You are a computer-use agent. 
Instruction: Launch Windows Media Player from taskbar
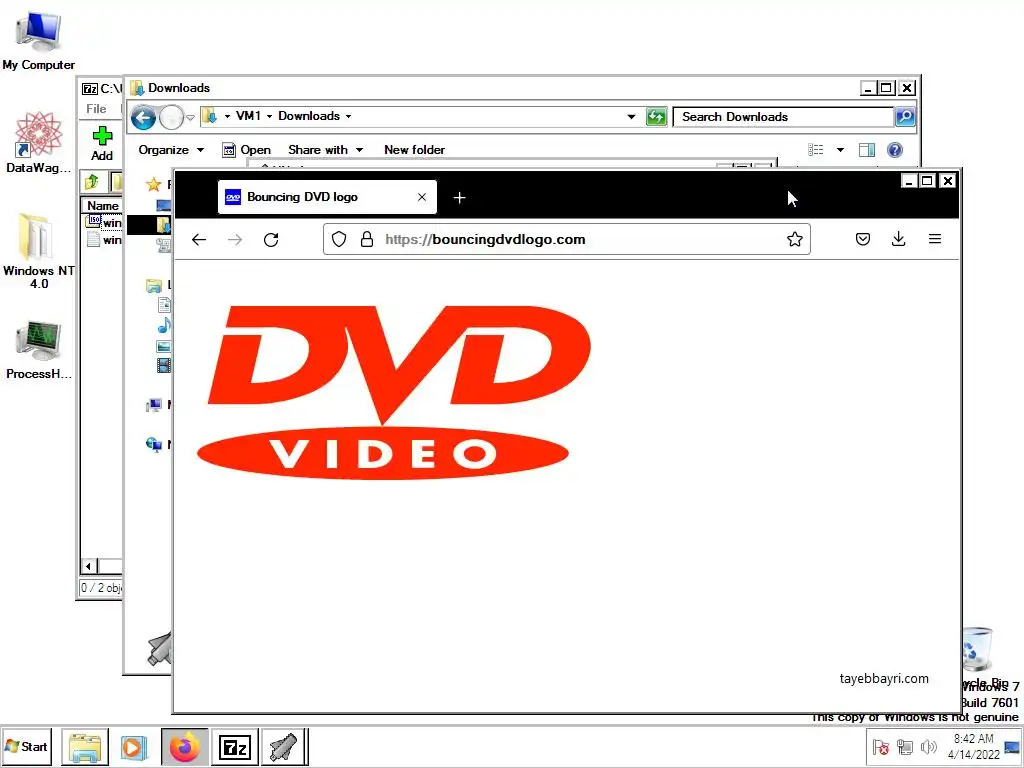coord(134,747)
